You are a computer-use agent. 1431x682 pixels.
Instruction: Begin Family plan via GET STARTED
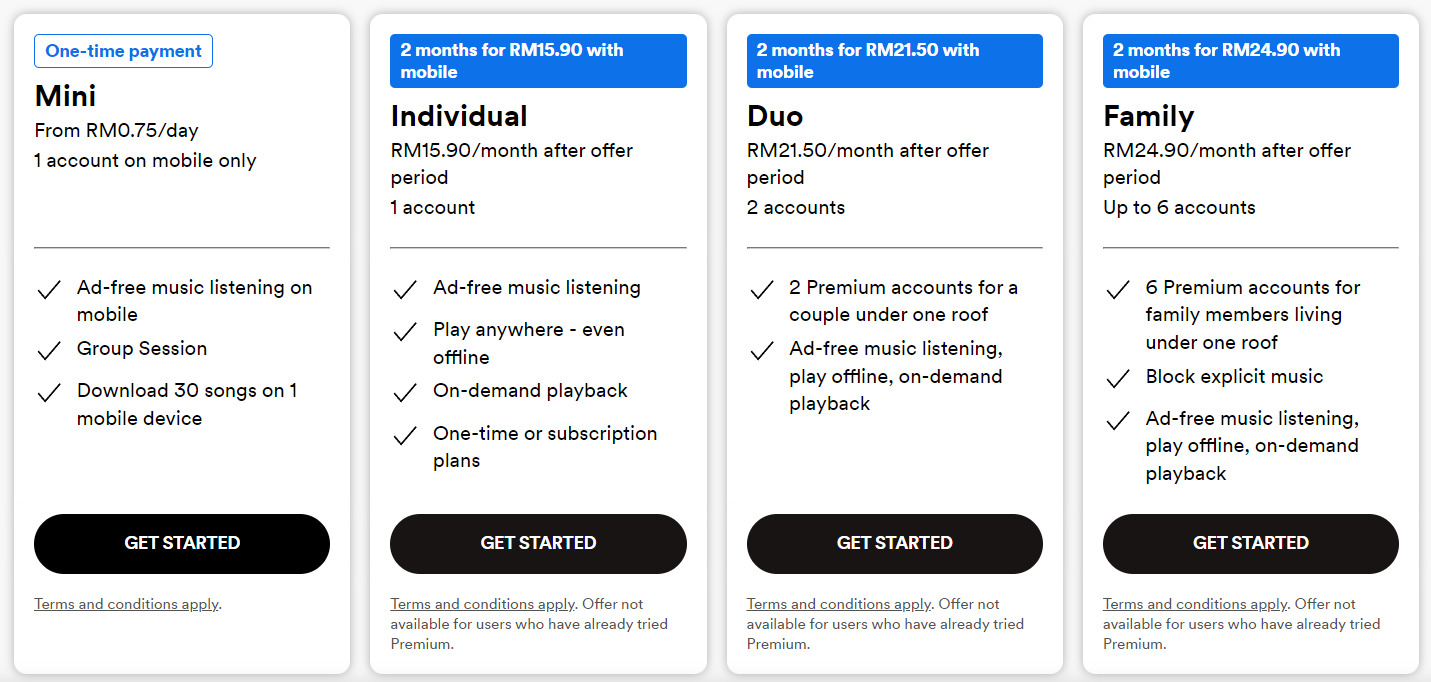coord(1251,544)
